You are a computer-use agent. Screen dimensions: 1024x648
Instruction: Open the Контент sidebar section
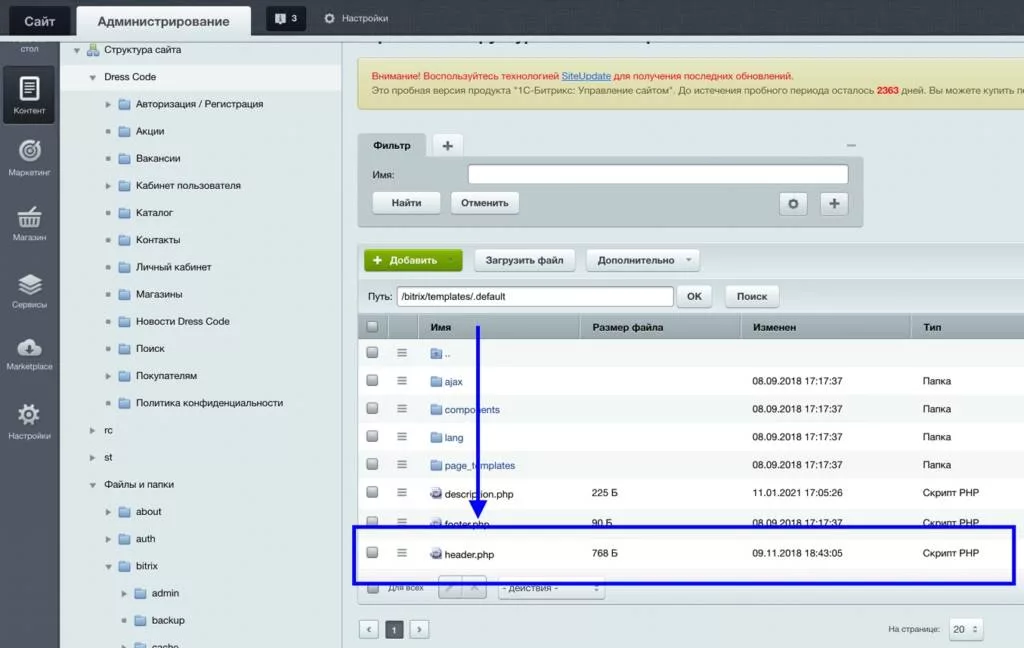[x=29, y=95]
